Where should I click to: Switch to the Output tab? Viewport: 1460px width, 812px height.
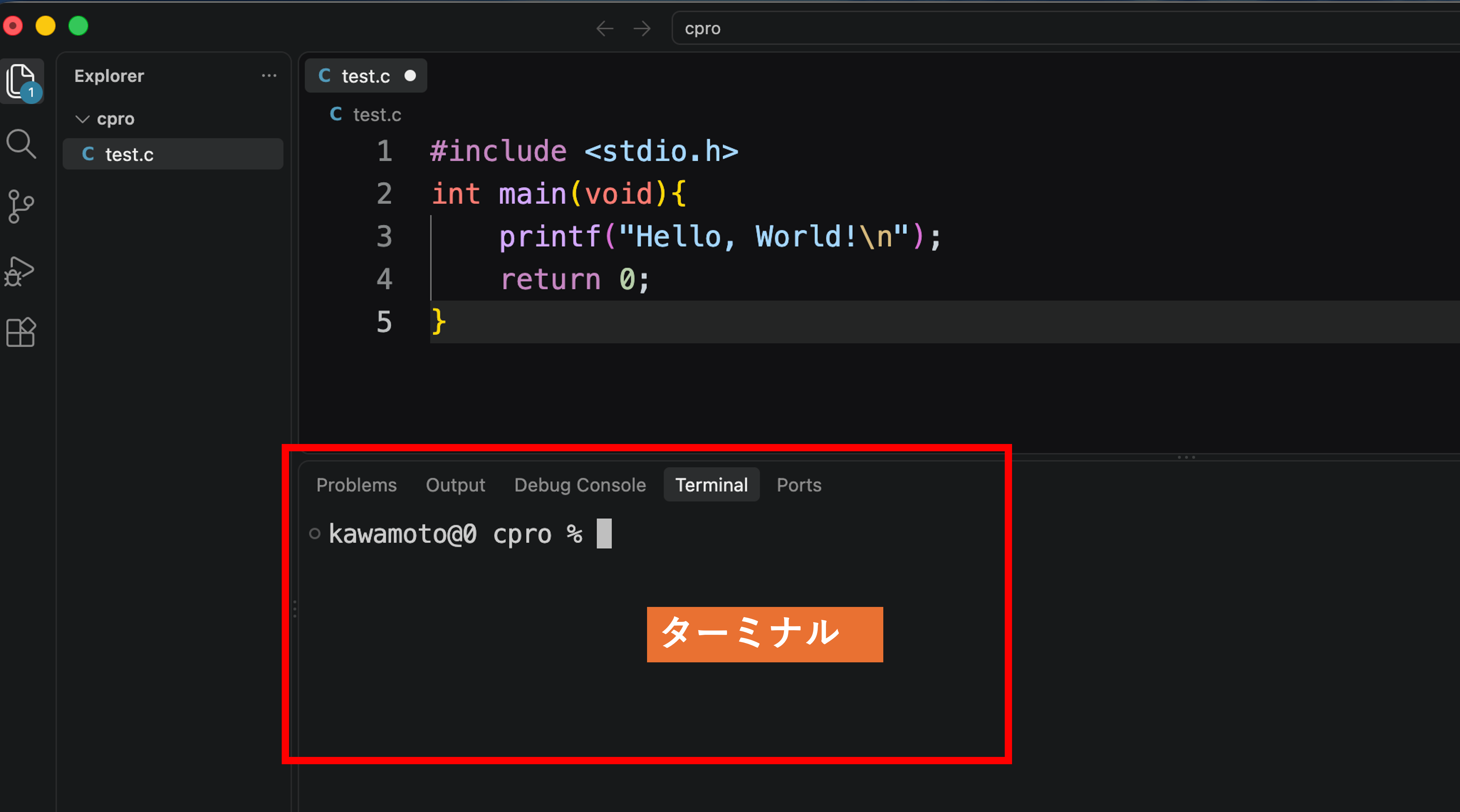point(456,485)
